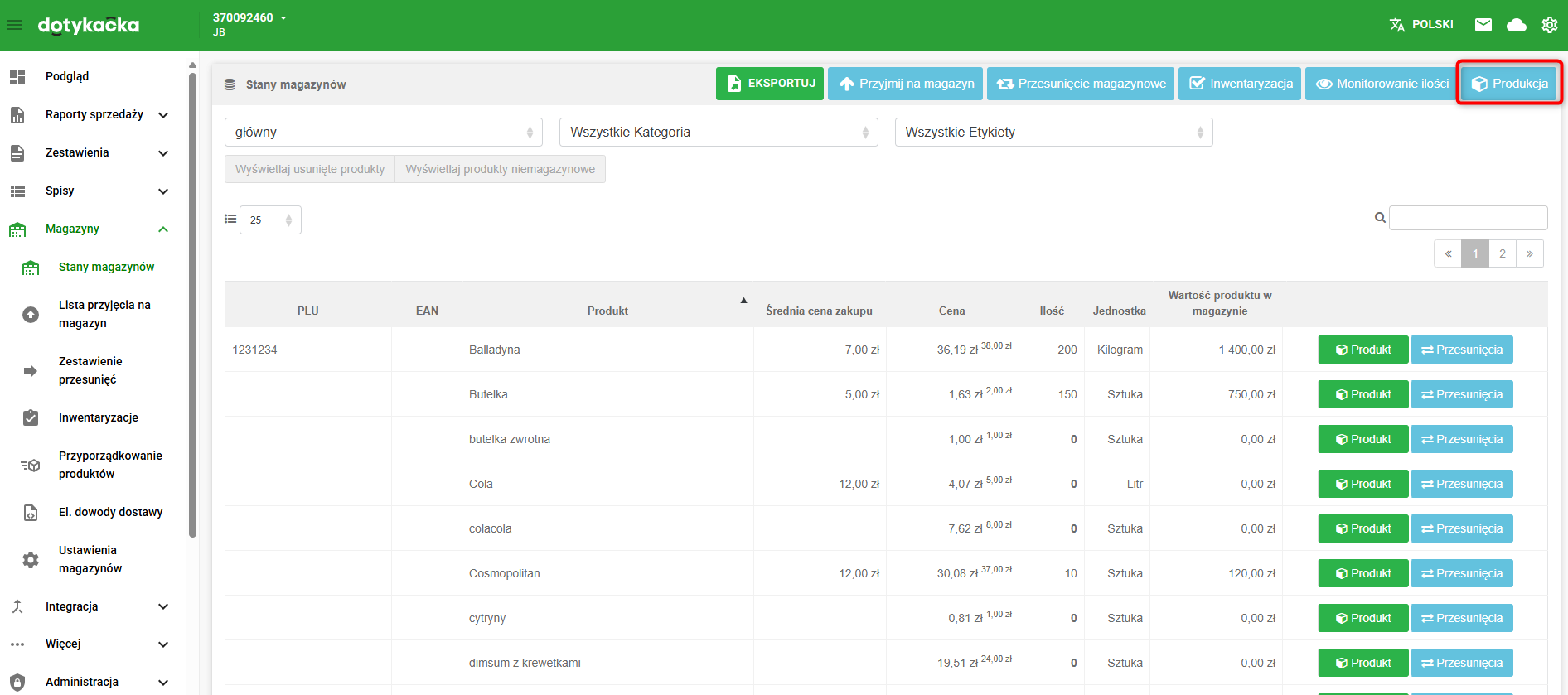This screenshot has height=695, width=1568.
Task: Open the hamburger menu icon
Action: click(14, 25)
